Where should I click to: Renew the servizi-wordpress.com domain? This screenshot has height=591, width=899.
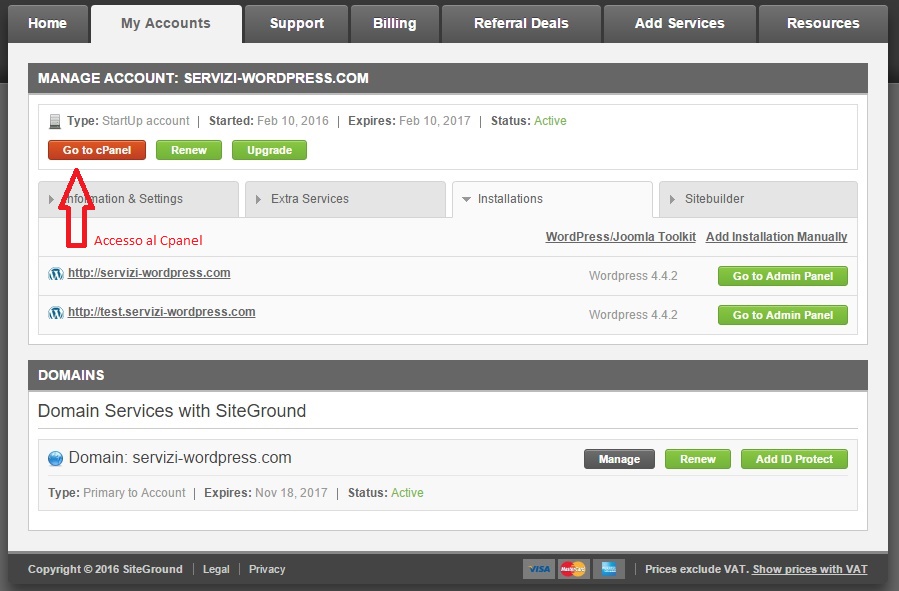[x=698, y=459]
